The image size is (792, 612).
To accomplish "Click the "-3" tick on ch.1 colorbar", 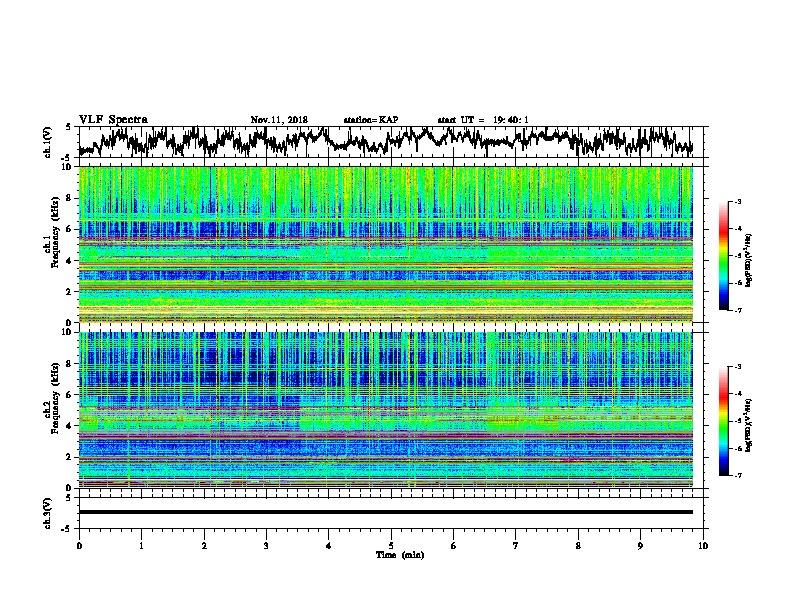I will click(738, 202).
